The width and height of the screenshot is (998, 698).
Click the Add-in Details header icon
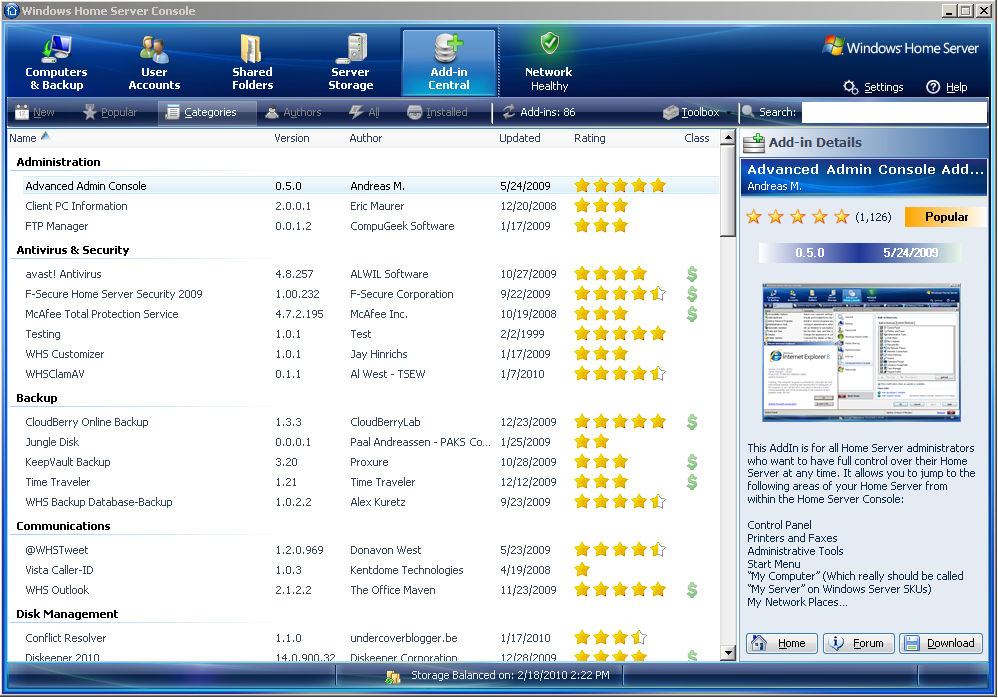tap(754, 143)
